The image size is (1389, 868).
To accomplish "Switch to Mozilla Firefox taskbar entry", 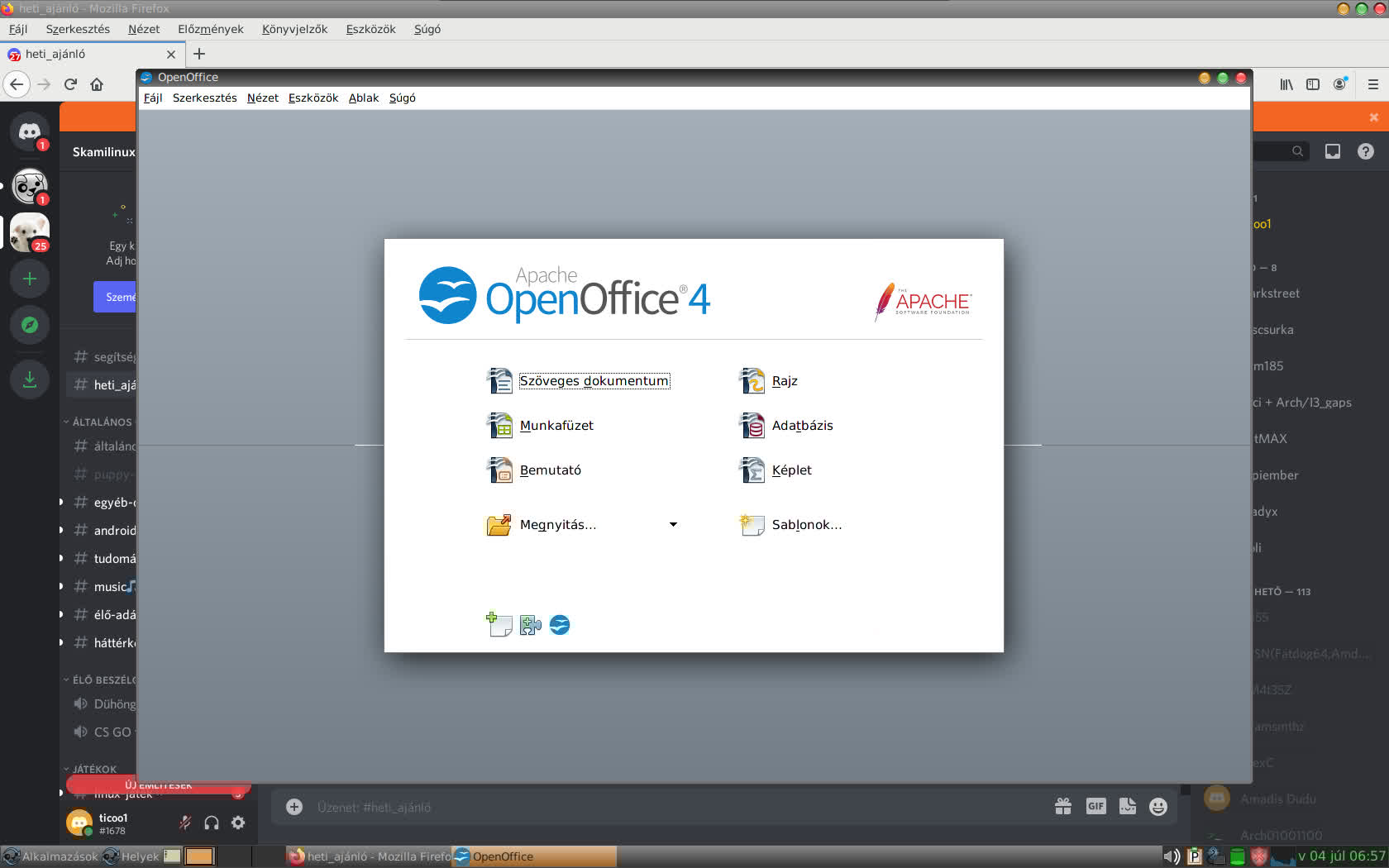I will pos(370,856).
